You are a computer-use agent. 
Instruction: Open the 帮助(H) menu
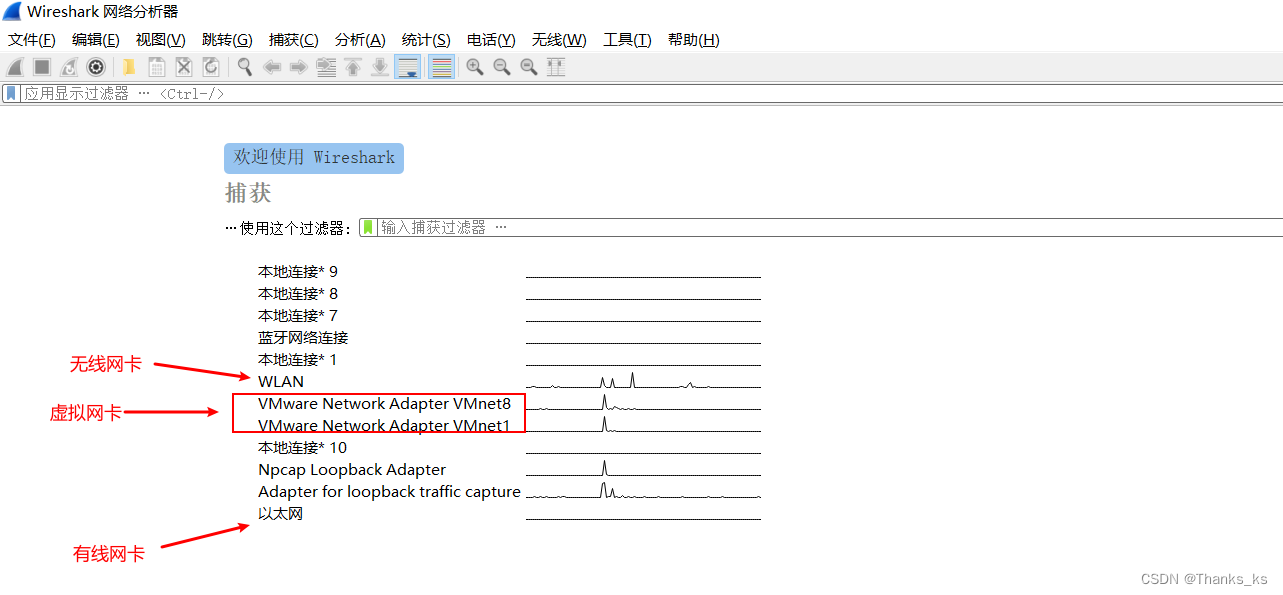point(694,40)
